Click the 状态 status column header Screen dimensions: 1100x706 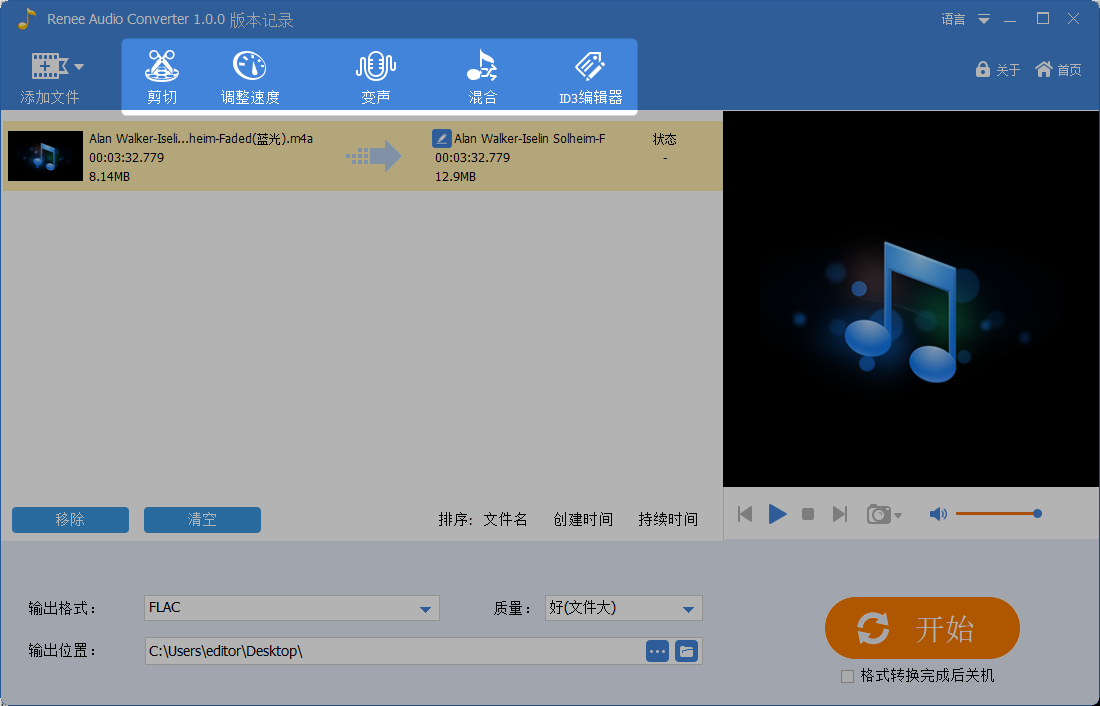click(x=664, y=139)
